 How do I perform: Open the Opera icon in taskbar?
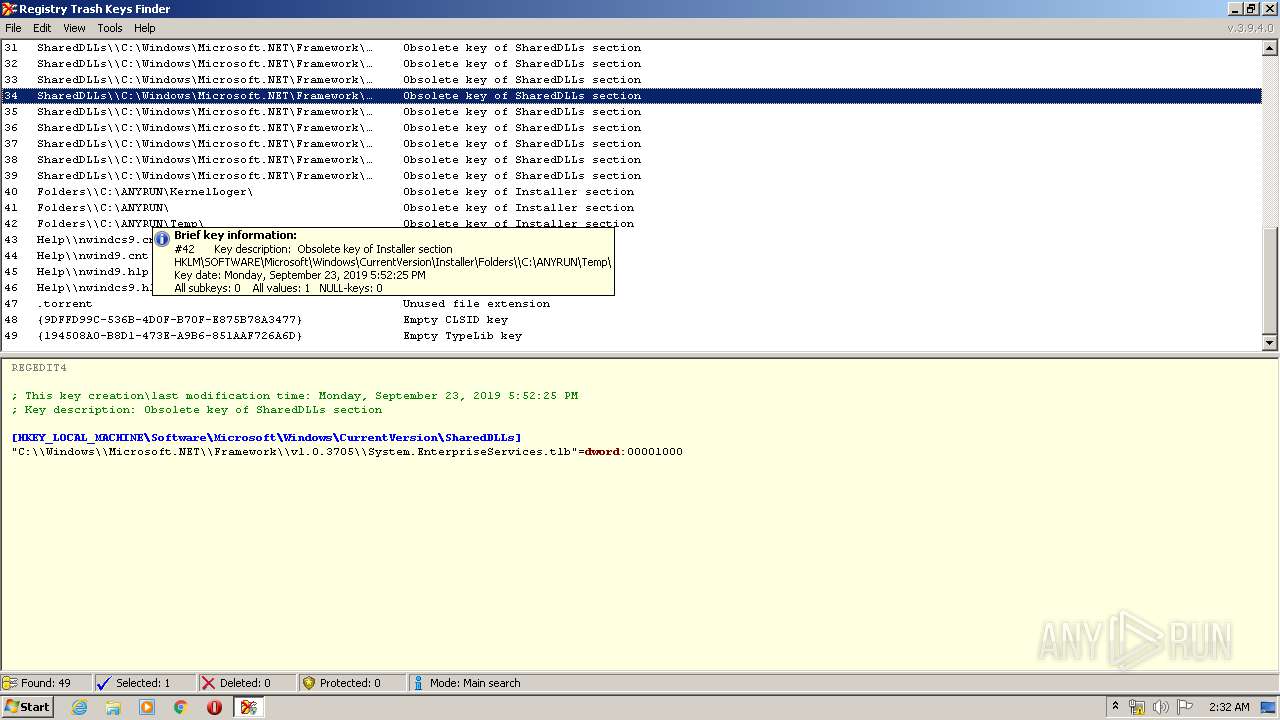[214, 707]
